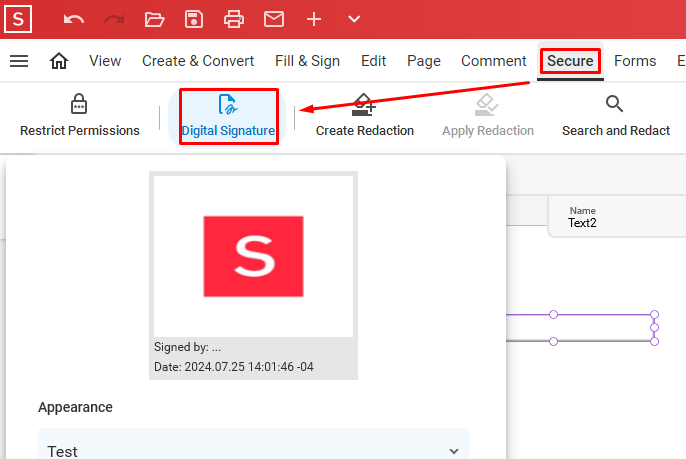
Task: Save the document
Action: tap(194, 19)
